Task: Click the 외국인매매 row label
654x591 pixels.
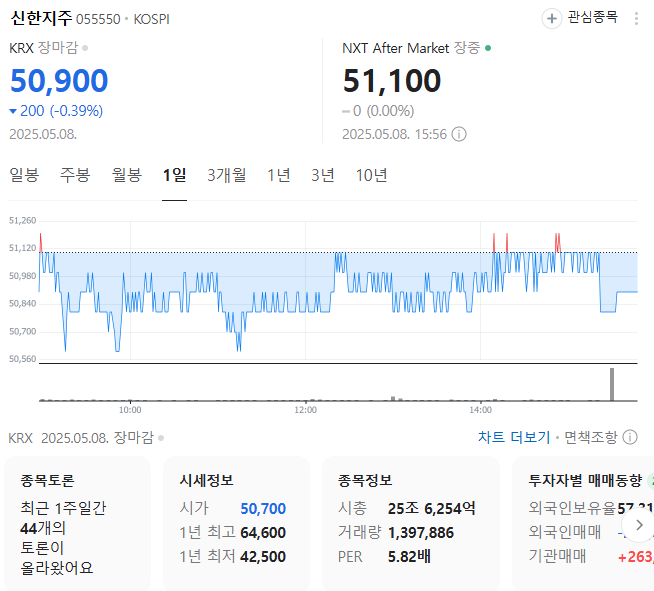Action: coord(565,532)
